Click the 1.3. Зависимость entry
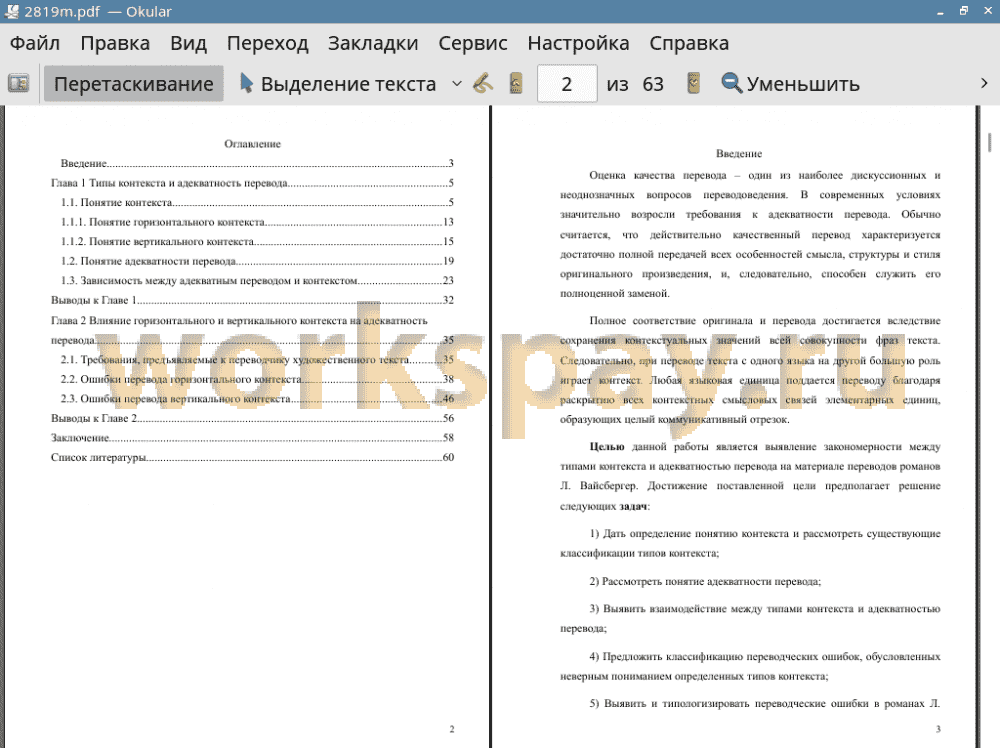This screenshot has width=1000, height=748. pos(257,281)
